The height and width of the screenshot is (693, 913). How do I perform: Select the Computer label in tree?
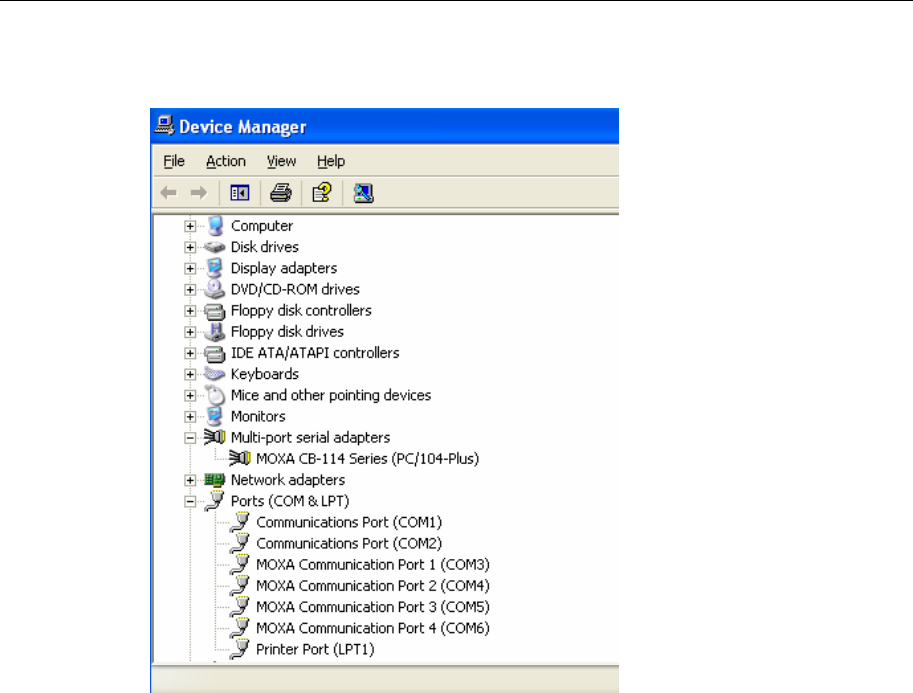[262, 226]
